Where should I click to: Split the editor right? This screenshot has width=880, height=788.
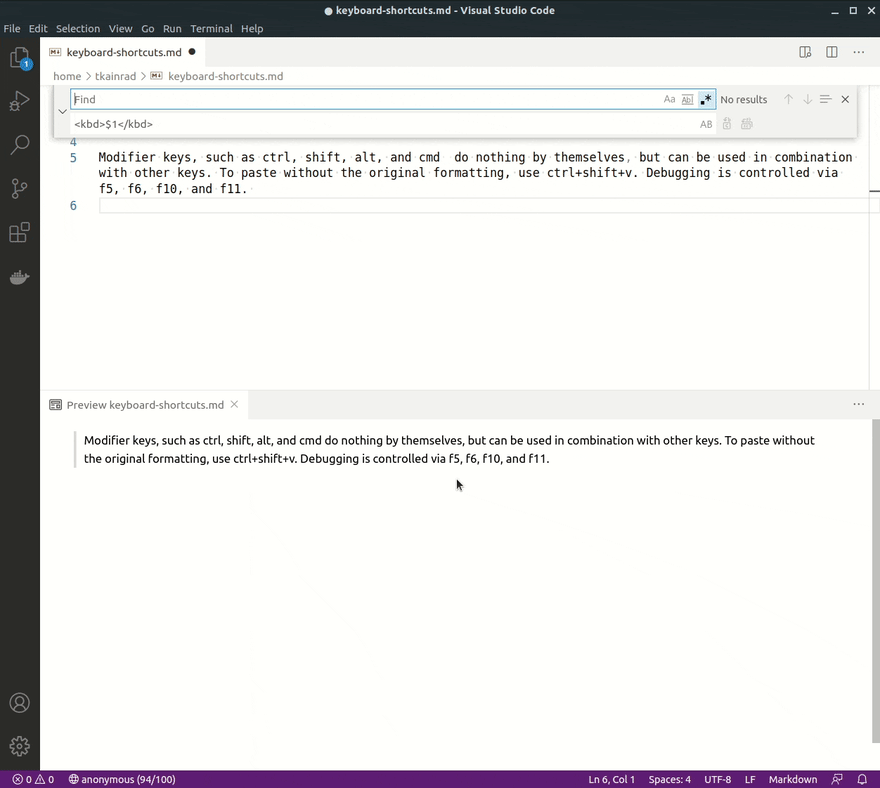click(x=832, y=52)
